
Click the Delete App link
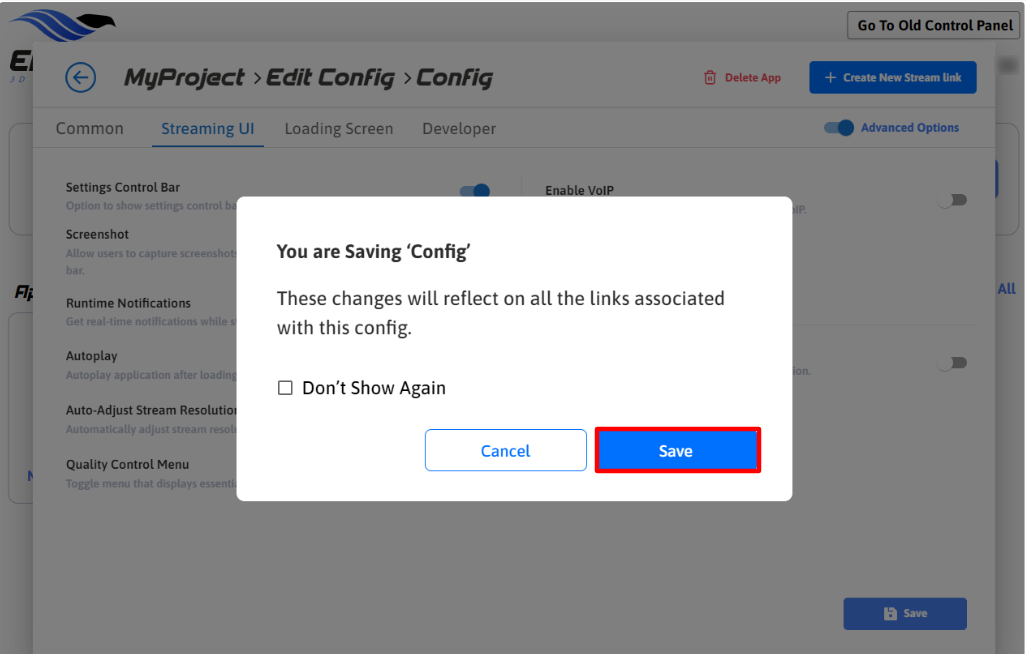pyautogui.click(x=752, y=77)
